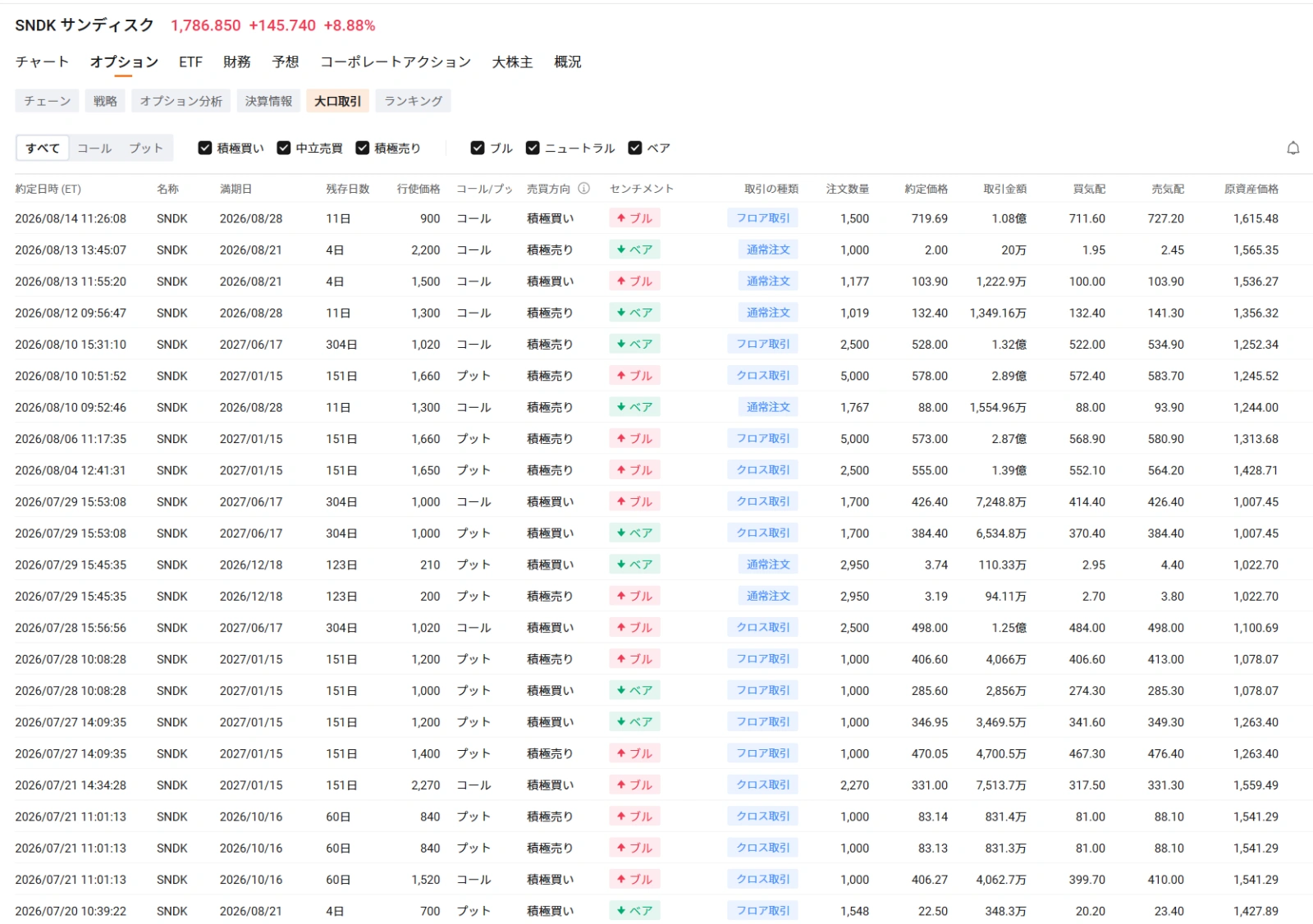Click the 4,066万 trade amount cell
This screenshot has height=924, width=1313.
click(x=1006, y=659)
